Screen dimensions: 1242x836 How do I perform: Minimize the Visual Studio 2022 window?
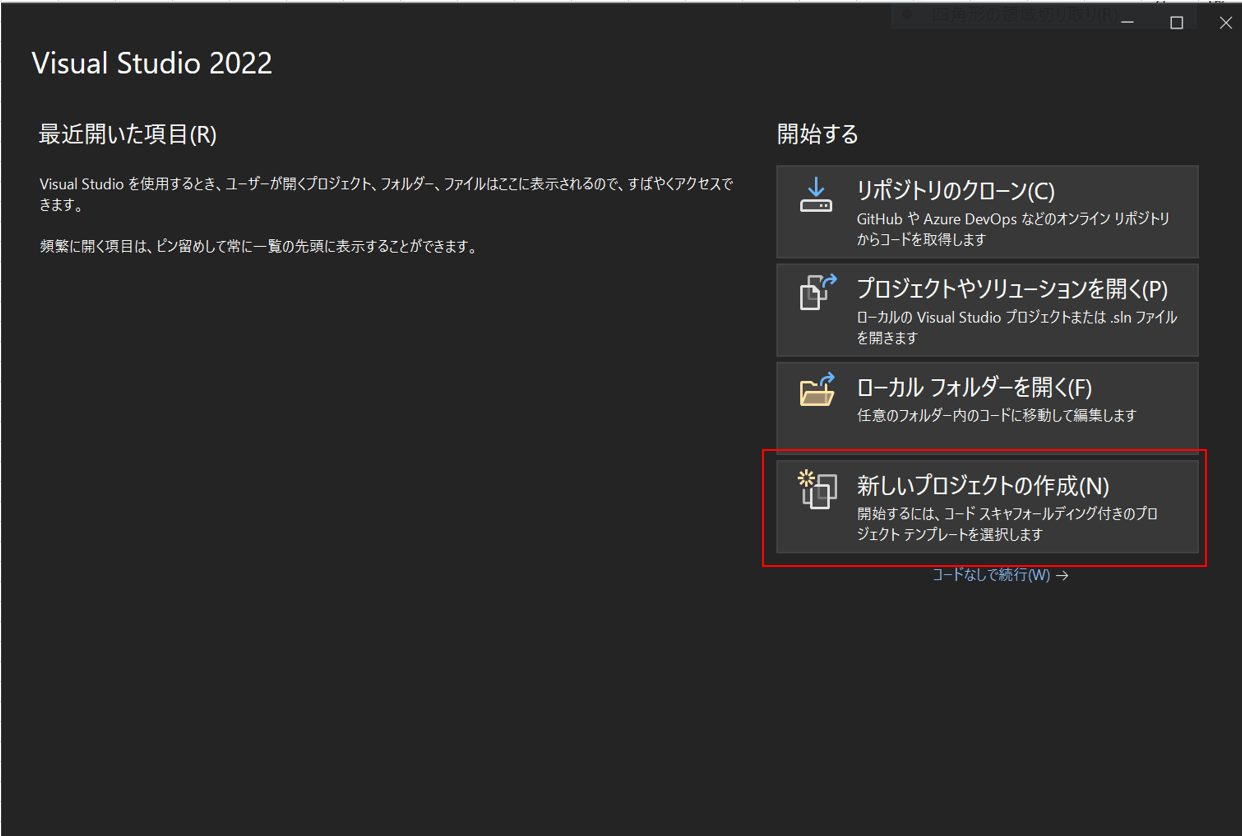[1128, 23]
